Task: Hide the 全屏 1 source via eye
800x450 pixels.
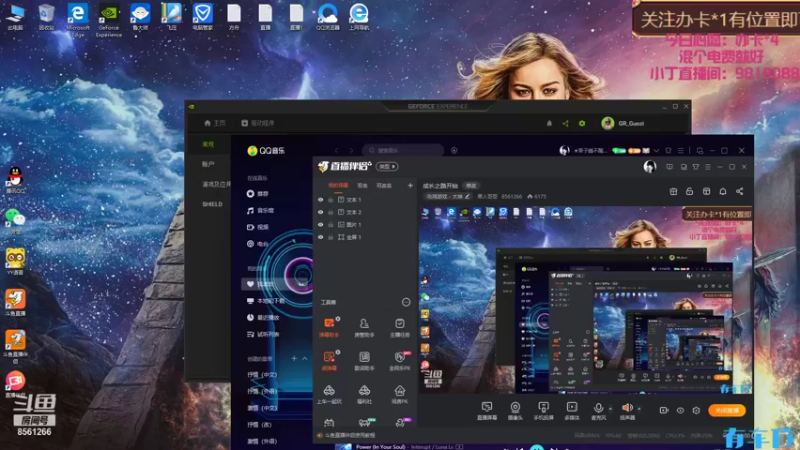Action: point(320,237)
